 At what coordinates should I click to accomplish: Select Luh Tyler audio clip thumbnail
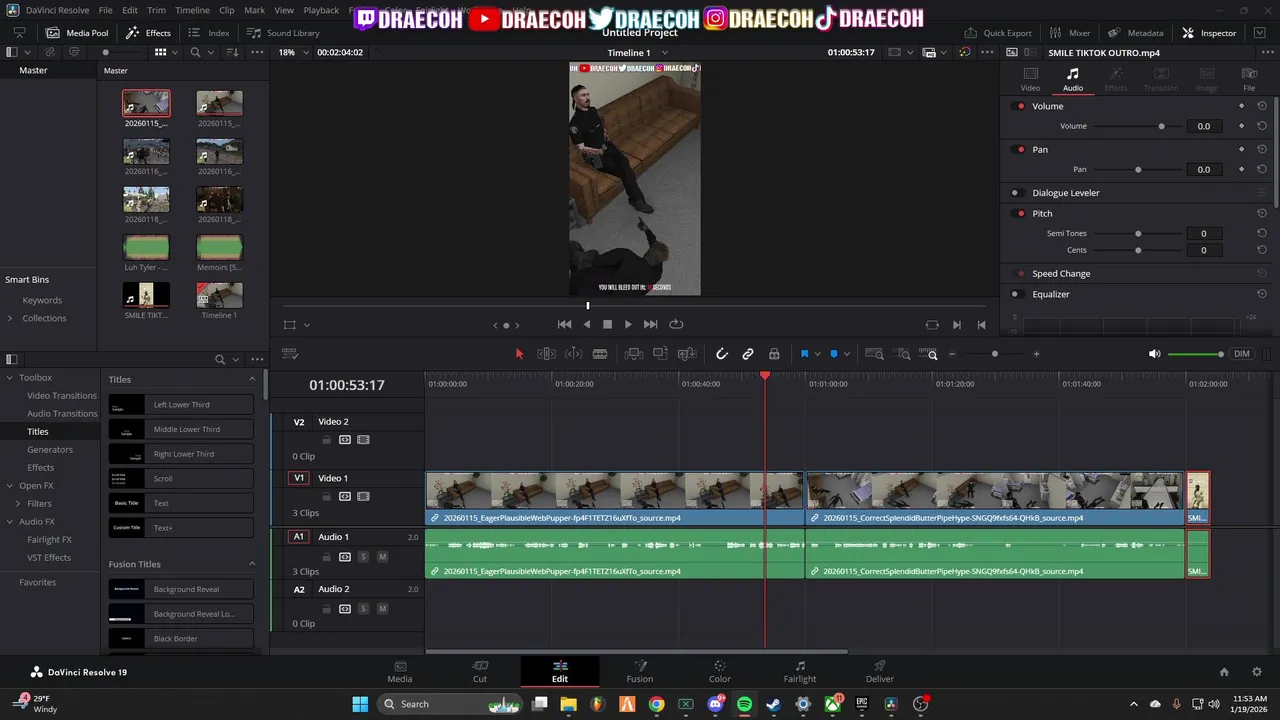(x=146, y=247)
